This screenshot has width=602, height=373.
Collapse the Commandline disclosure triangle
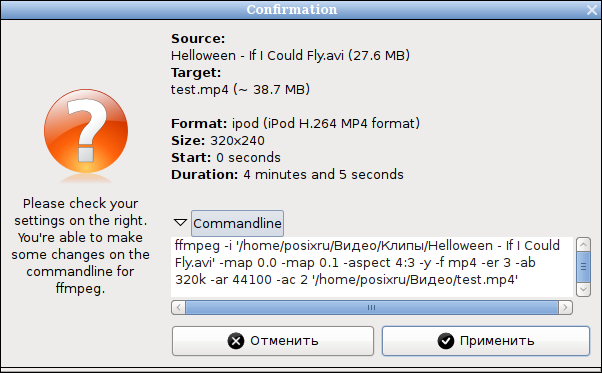point(180,223)
